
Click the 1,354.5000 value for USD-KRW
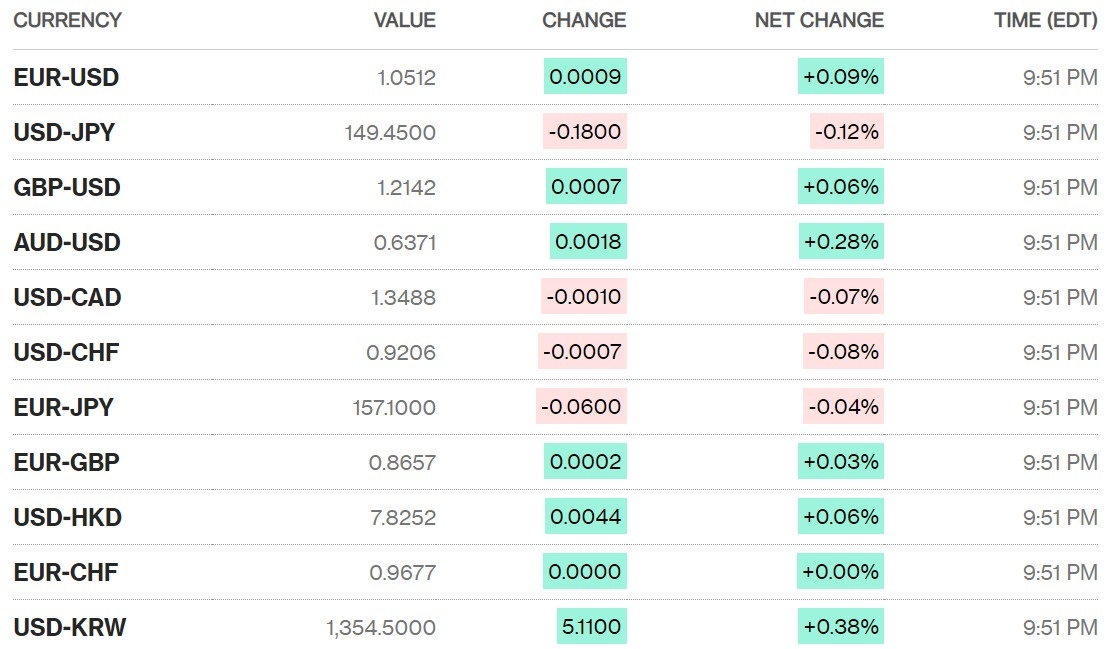pos(380,627)
